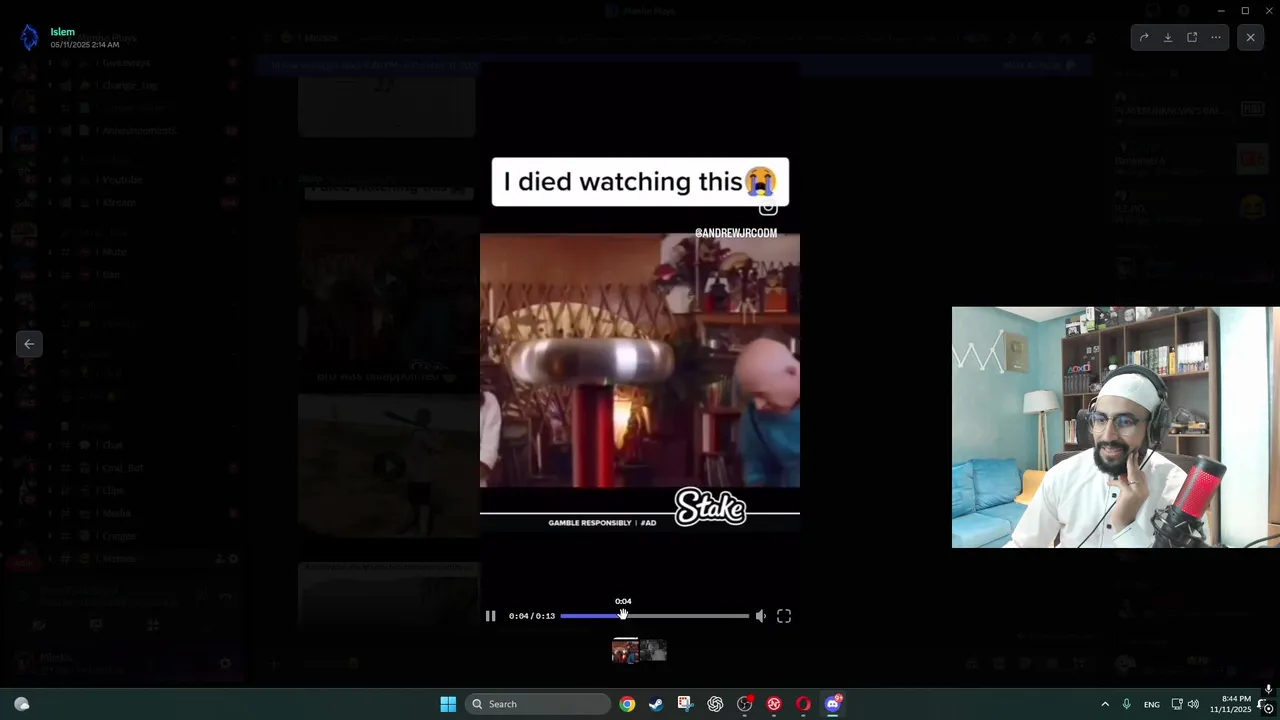The image size is (1280, 720).
Task: Open network settings tray icon
Action: (1177, 704)
